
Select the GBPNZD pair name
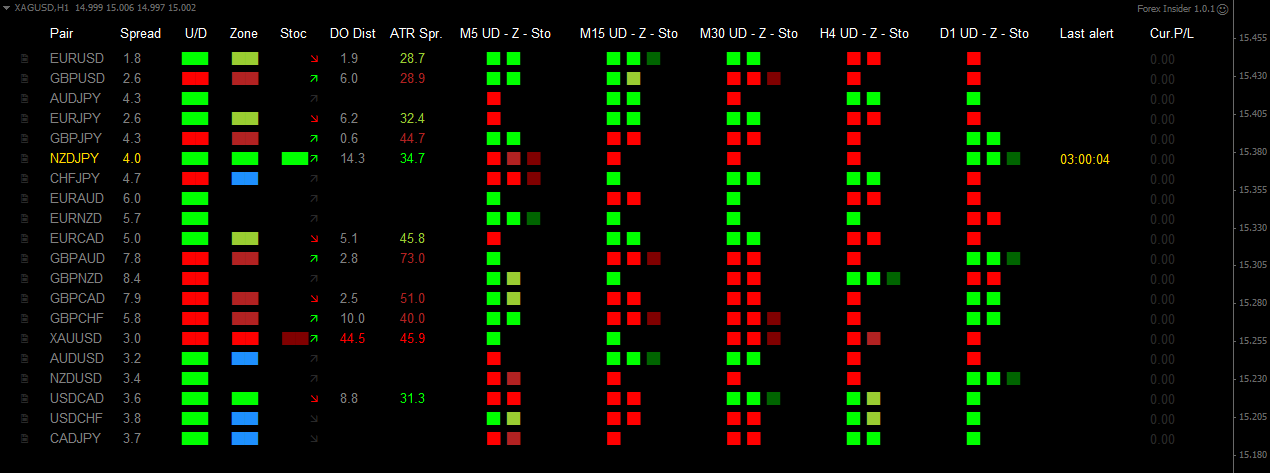point(77,279)
